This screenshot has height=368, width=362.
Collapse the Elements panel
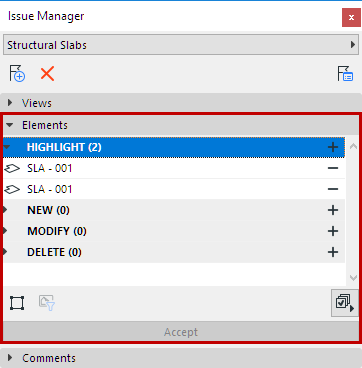[10, 125]
